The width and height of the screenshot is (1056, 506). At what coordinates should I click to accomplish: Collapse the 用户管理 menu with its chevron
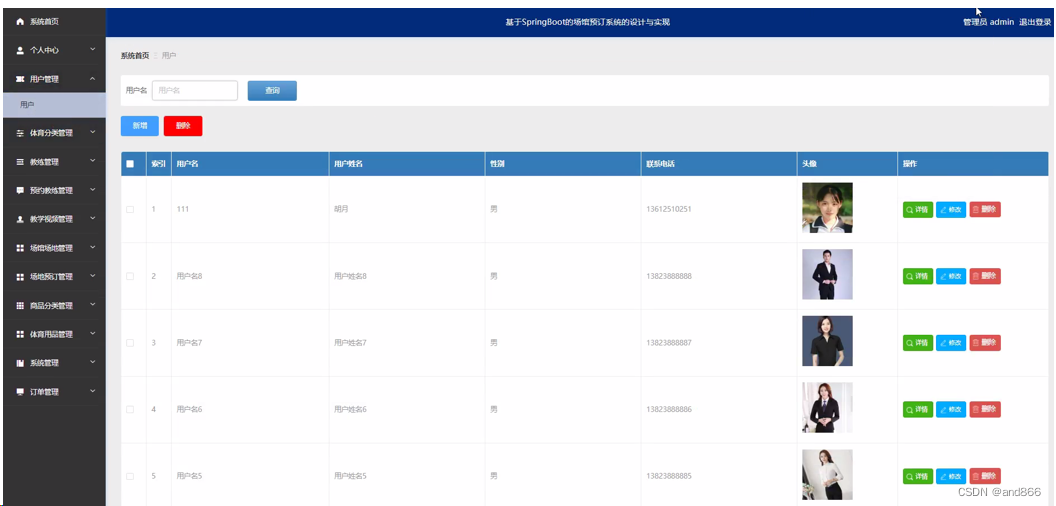pyautogui.click(x=93, y=79)
